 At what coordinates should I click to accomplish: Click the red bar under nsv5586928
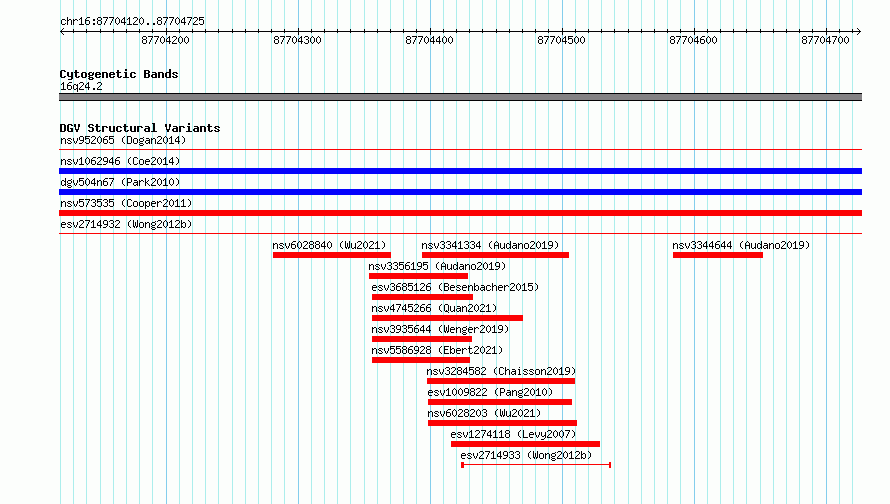pyautogui.click(x=421, y=360)
